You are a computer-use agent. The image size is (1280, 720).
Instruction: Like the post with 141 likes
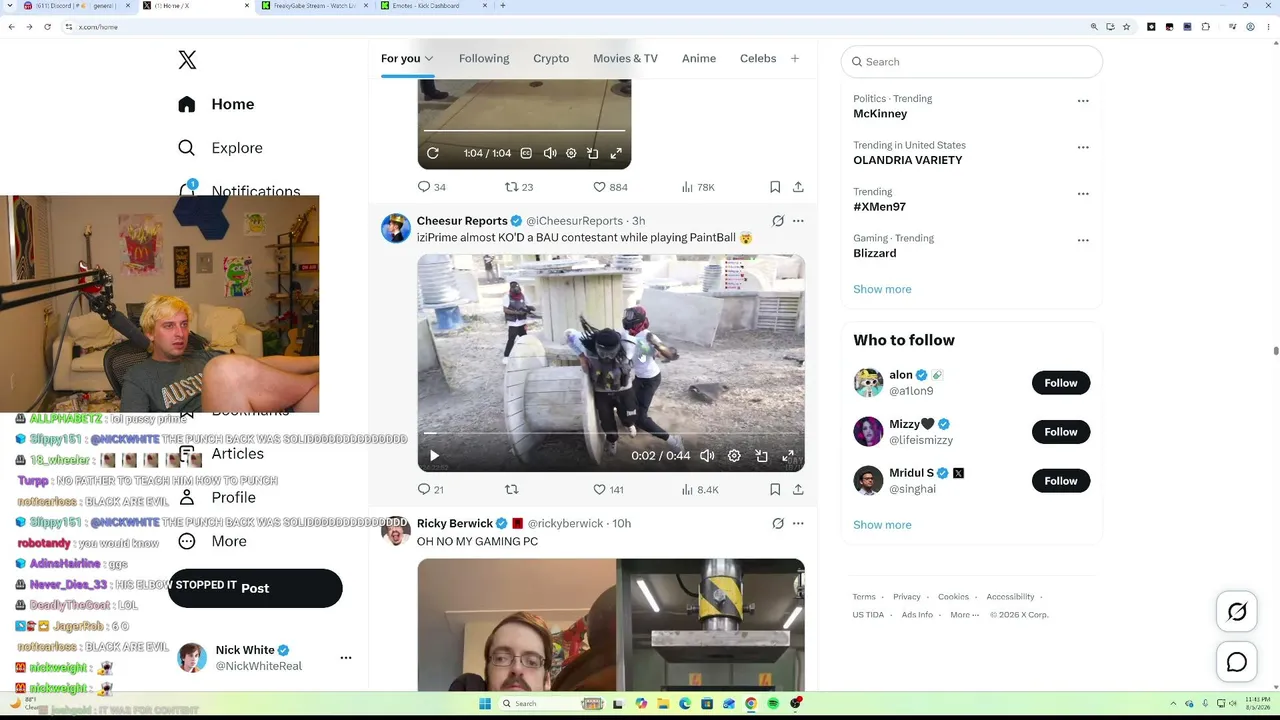[608, 489]
